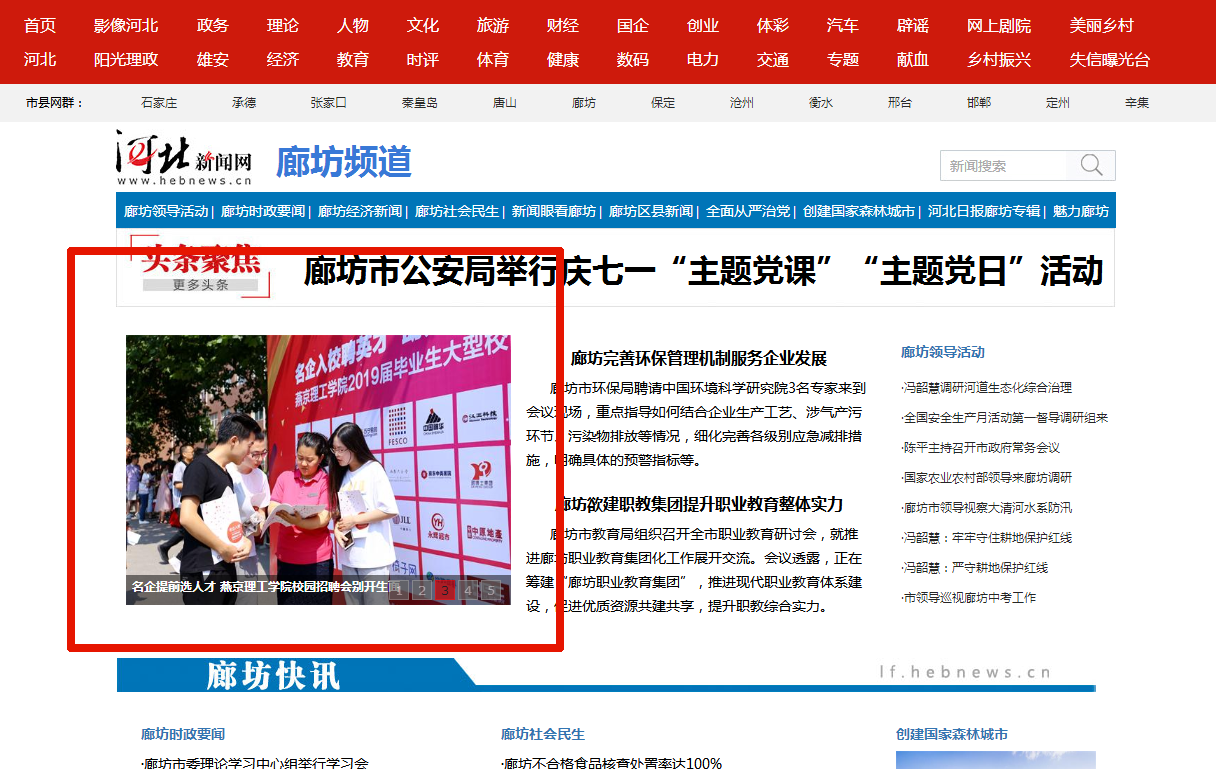
Task: Read 廊坊完善环保管理机制 article
Action: click(698, 358)
